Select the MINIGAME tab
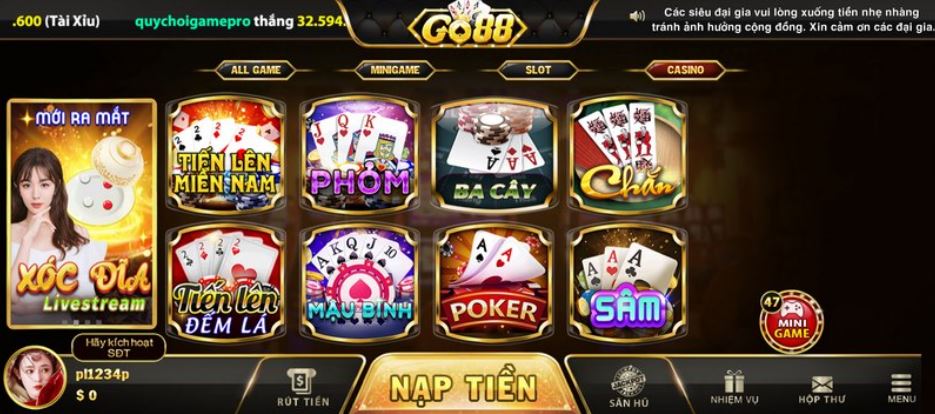Viewport: 935px width, 414px height. click(x=395, y=70)
